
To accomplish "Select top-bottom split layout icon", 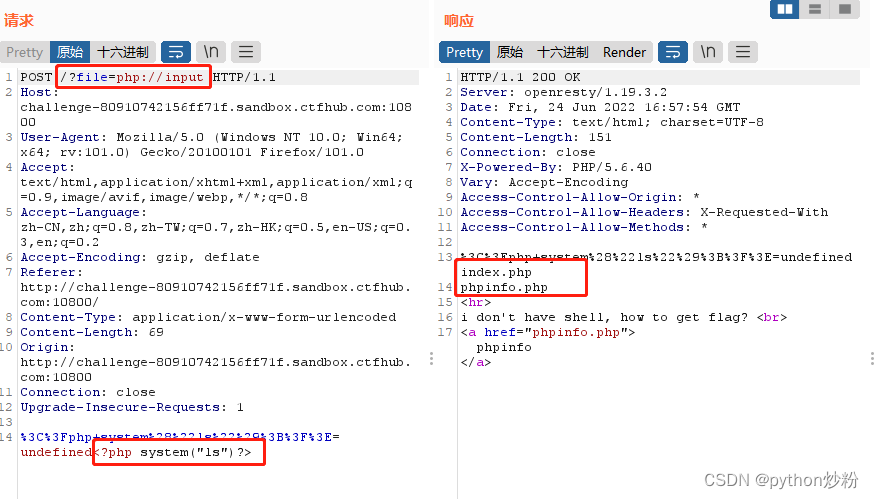I will pyautogui.click(x=815, y=9).
